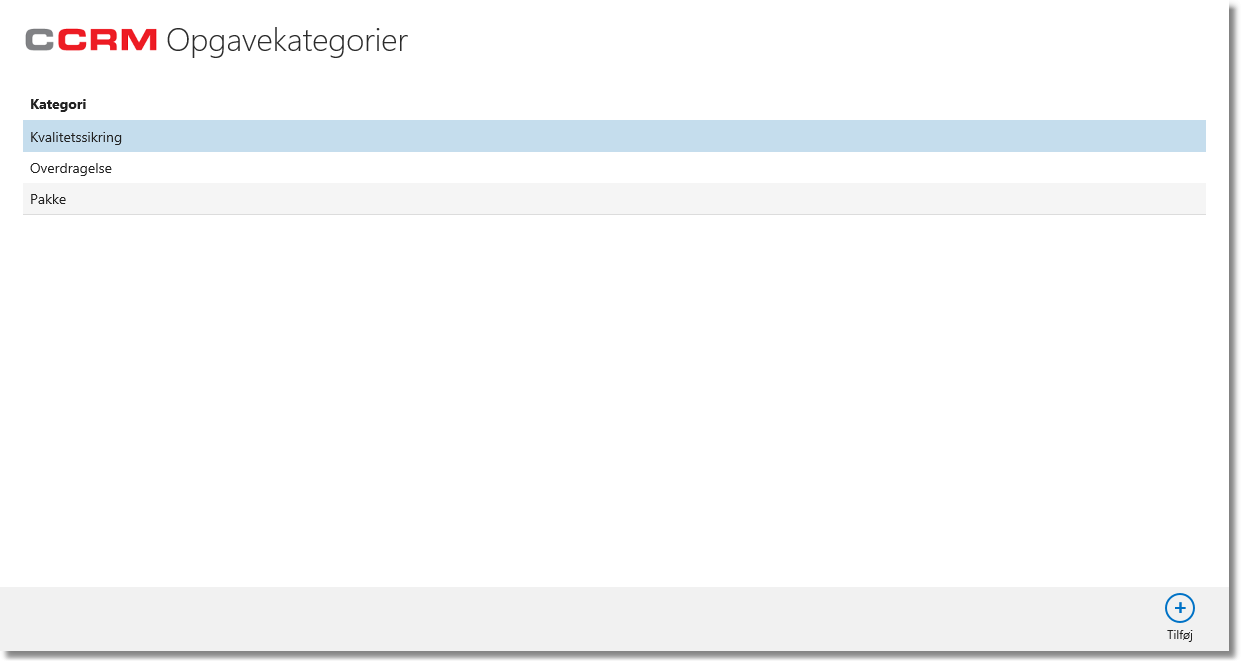The image size is (1241, 663).
Task: Click the Tilføj label under the plus icon
Action: [1180, 635]
